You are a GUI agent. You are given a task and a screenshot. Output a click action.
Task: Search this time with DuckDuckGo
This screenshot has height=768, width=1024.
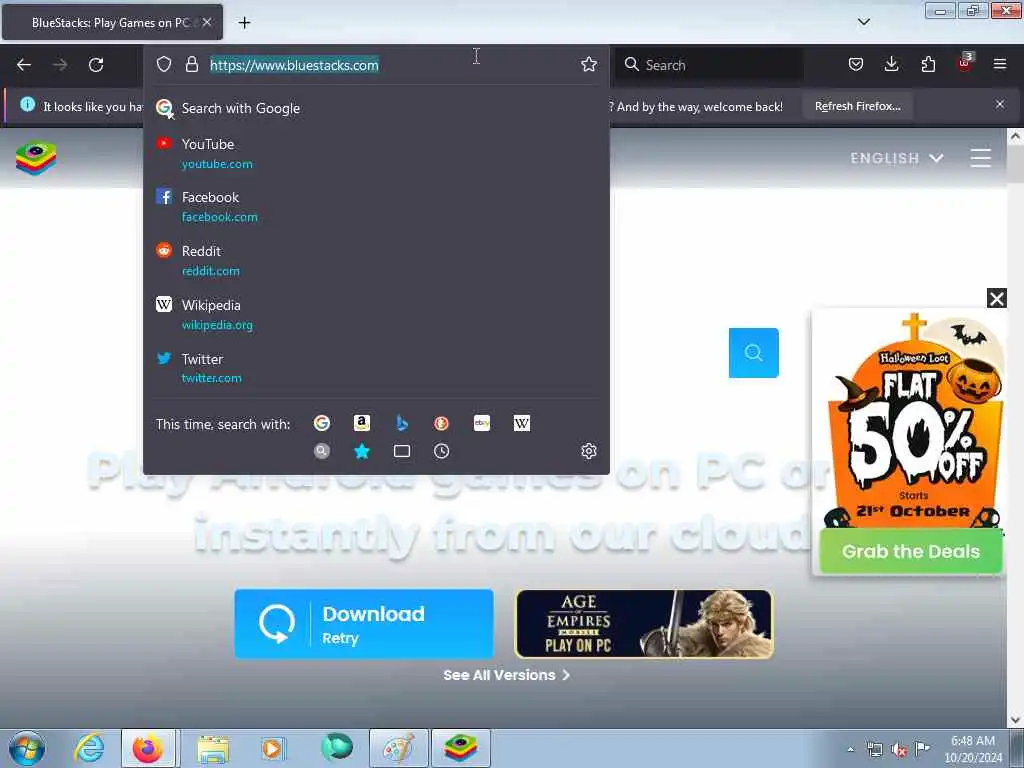(441, 423)
